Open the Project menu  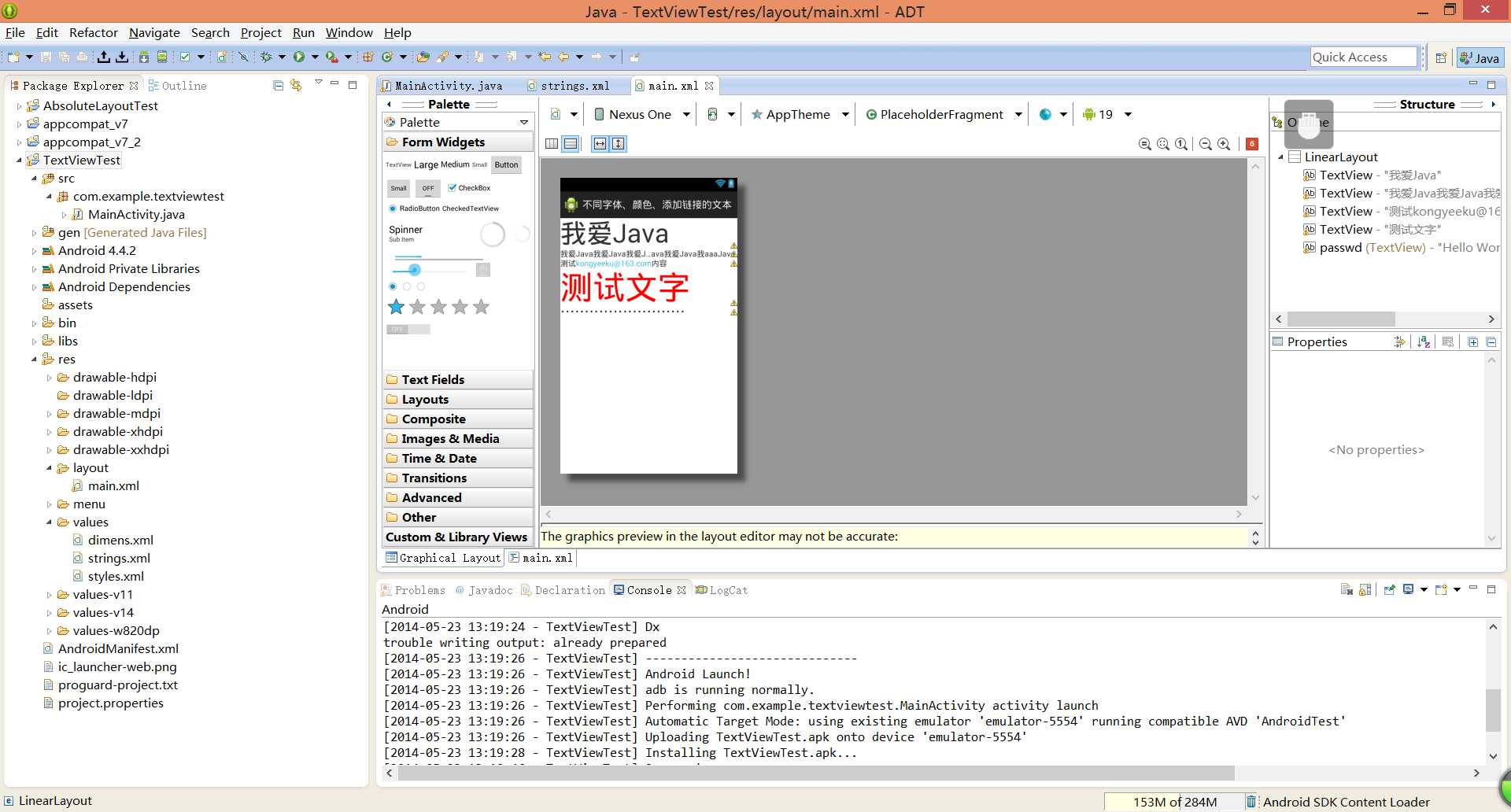tap(260, 32)
